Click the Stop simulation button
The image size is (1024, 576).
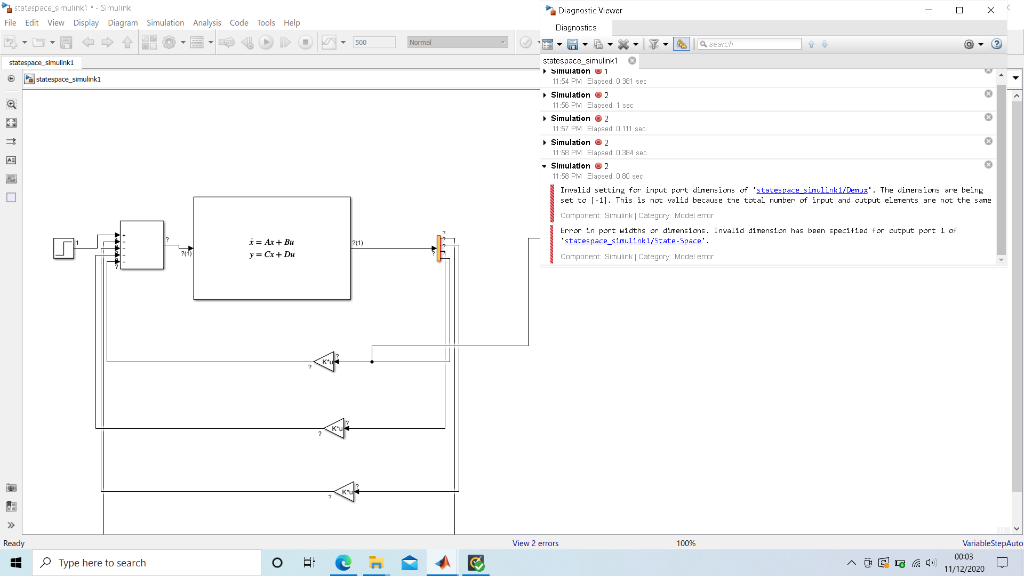305,42
